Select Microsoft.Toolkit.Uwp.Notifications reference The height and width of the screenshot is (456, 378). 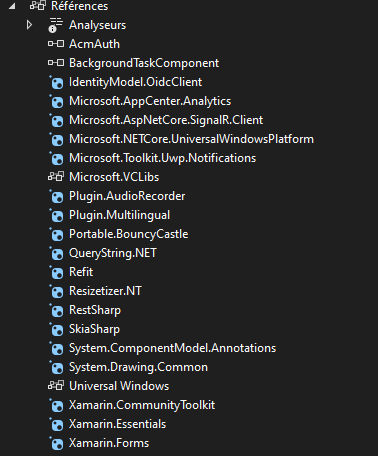(x=162, y=158)
